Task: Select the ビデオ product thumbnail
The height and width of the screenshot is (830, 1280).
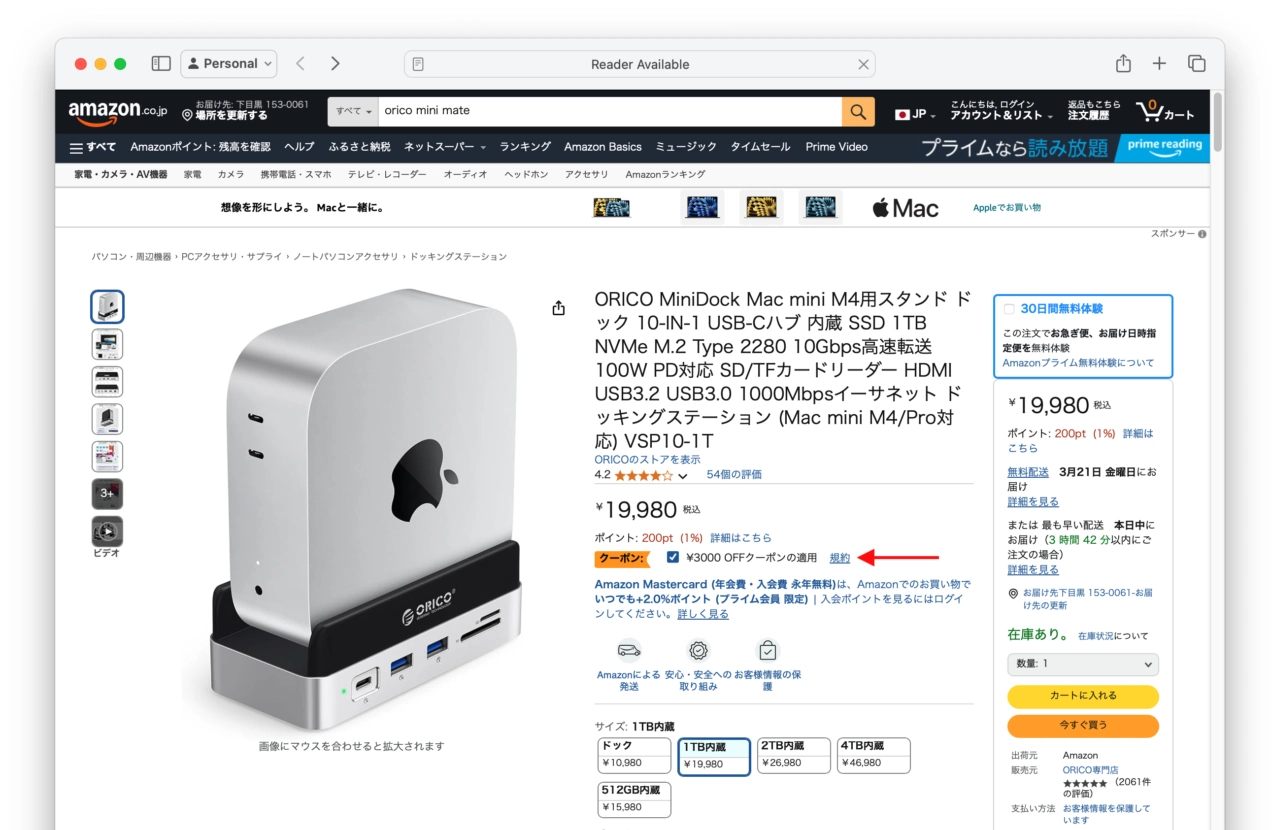Action: [107, 532]
